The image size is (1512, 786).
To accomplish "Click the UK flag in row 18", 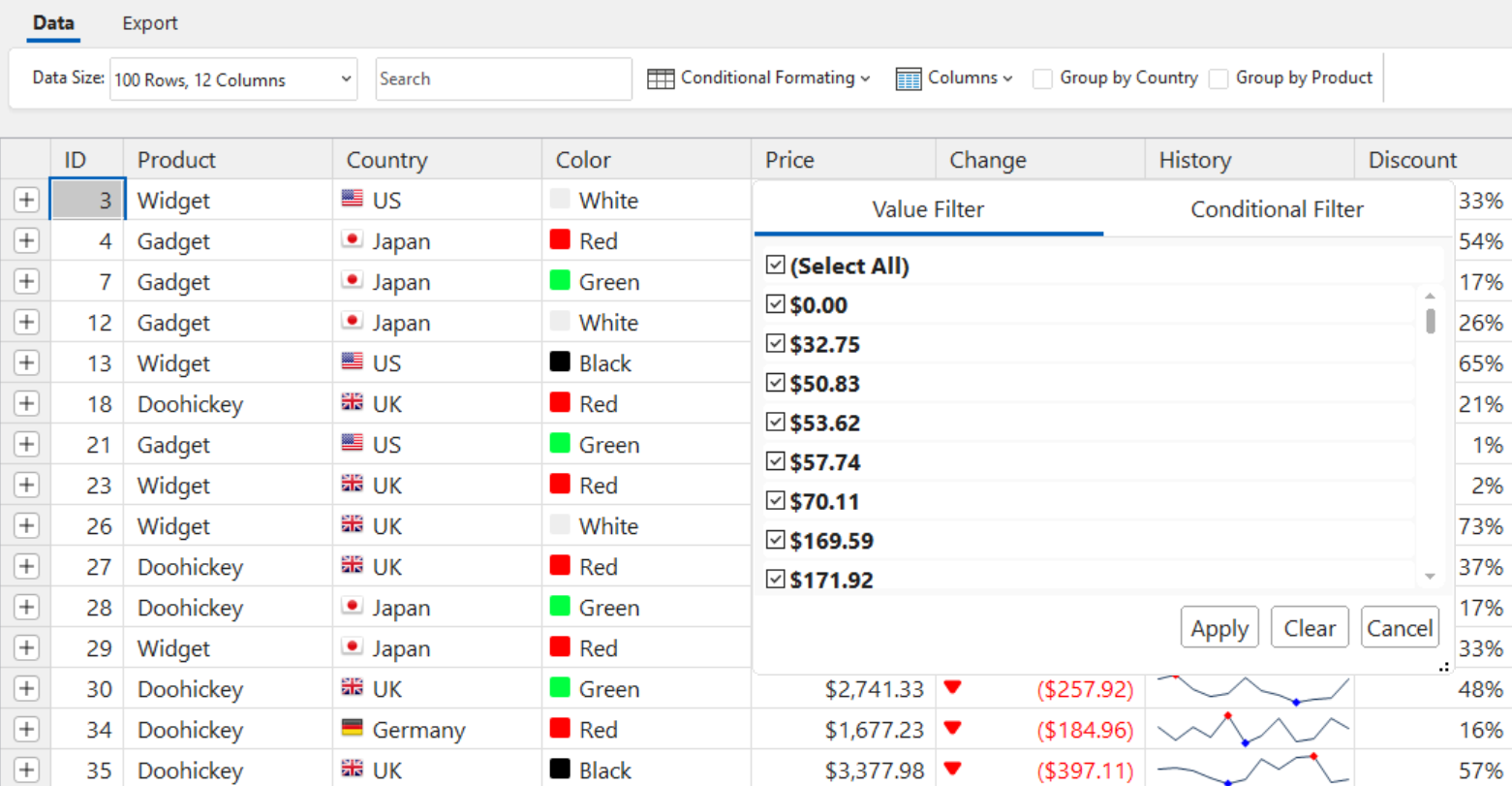I will [x=353, y=402].
